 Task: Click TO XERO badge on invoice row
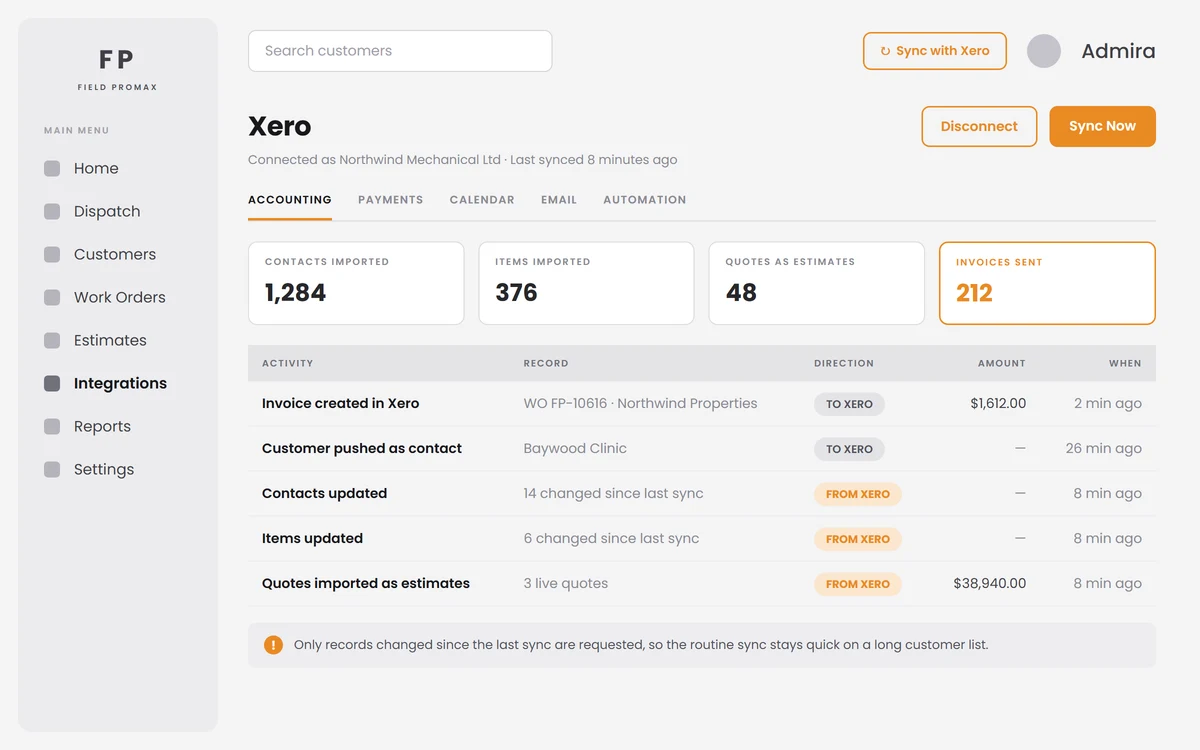[849, 404]
